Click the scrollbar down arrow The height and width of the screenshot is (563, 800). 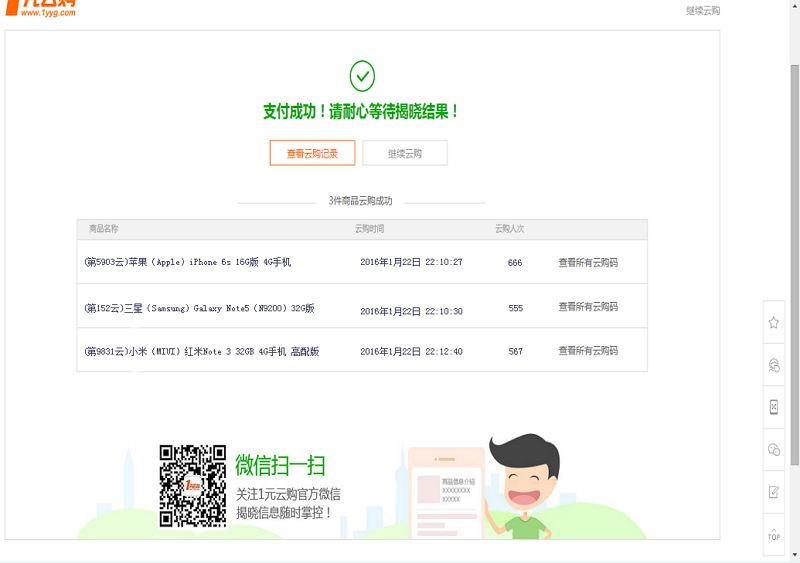click(794, 554)
